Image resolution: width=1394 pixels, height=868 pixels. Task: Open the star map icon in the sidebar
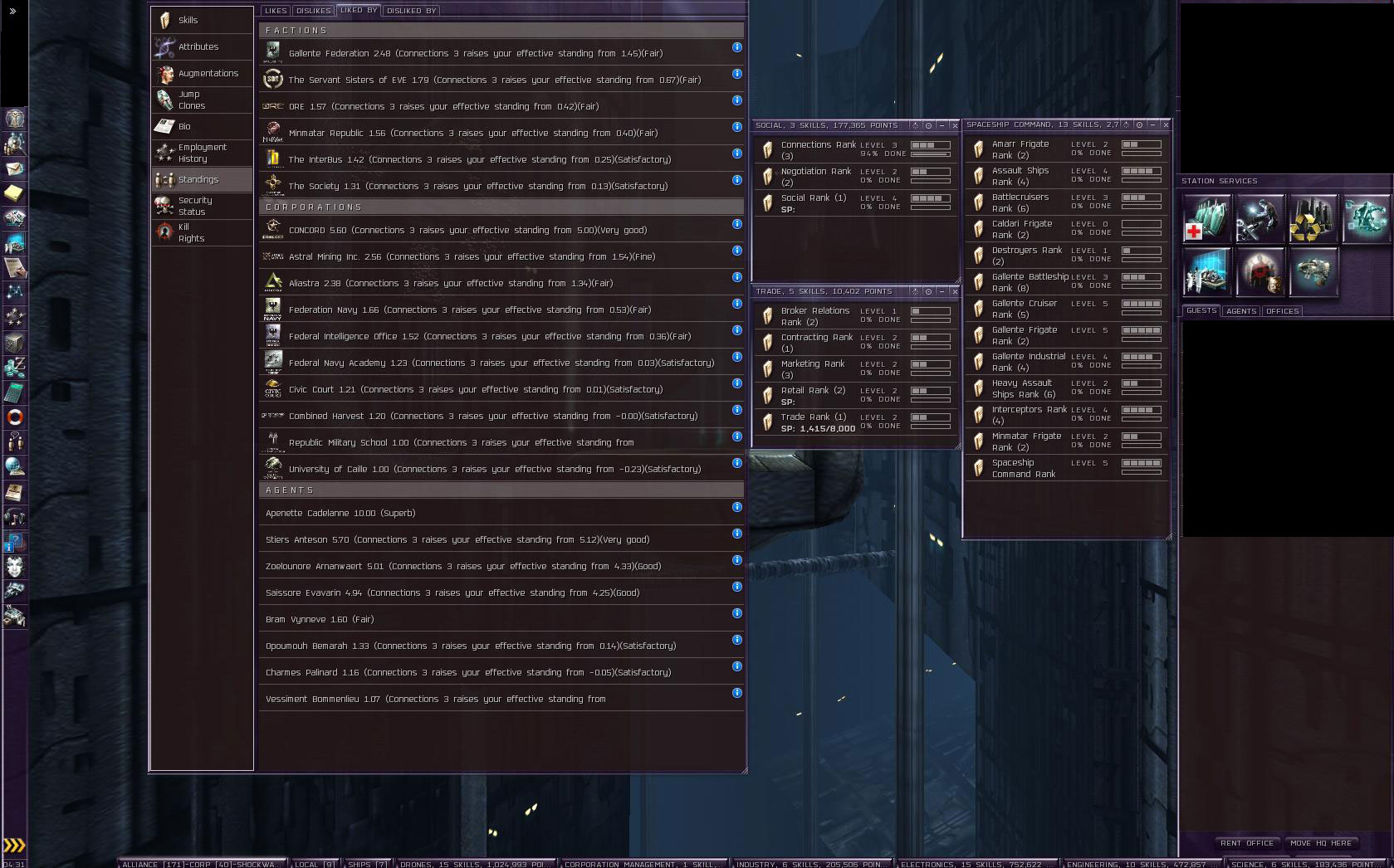click(15, 293)
